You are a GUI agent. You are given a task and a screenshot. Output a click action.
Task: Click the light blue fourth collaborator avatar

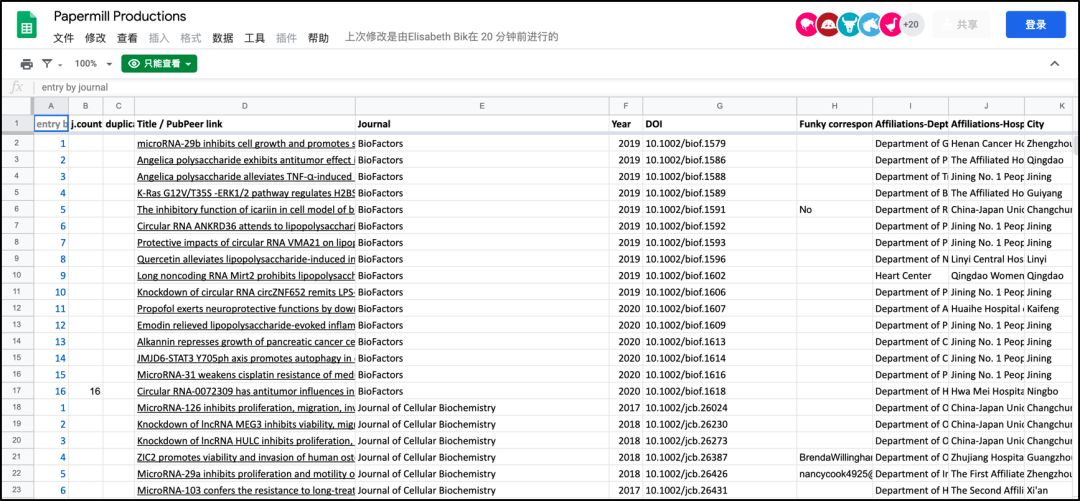tap(870, 25)
